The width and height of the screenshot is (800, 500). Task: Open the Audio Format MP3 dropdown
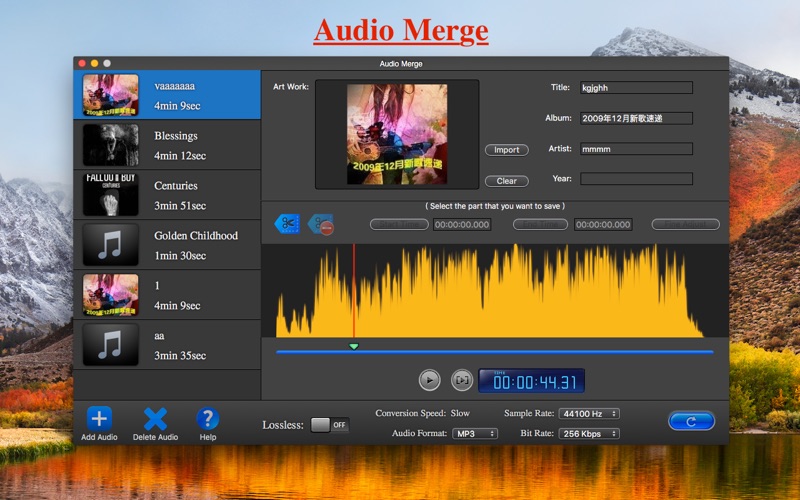click(475, 434)
